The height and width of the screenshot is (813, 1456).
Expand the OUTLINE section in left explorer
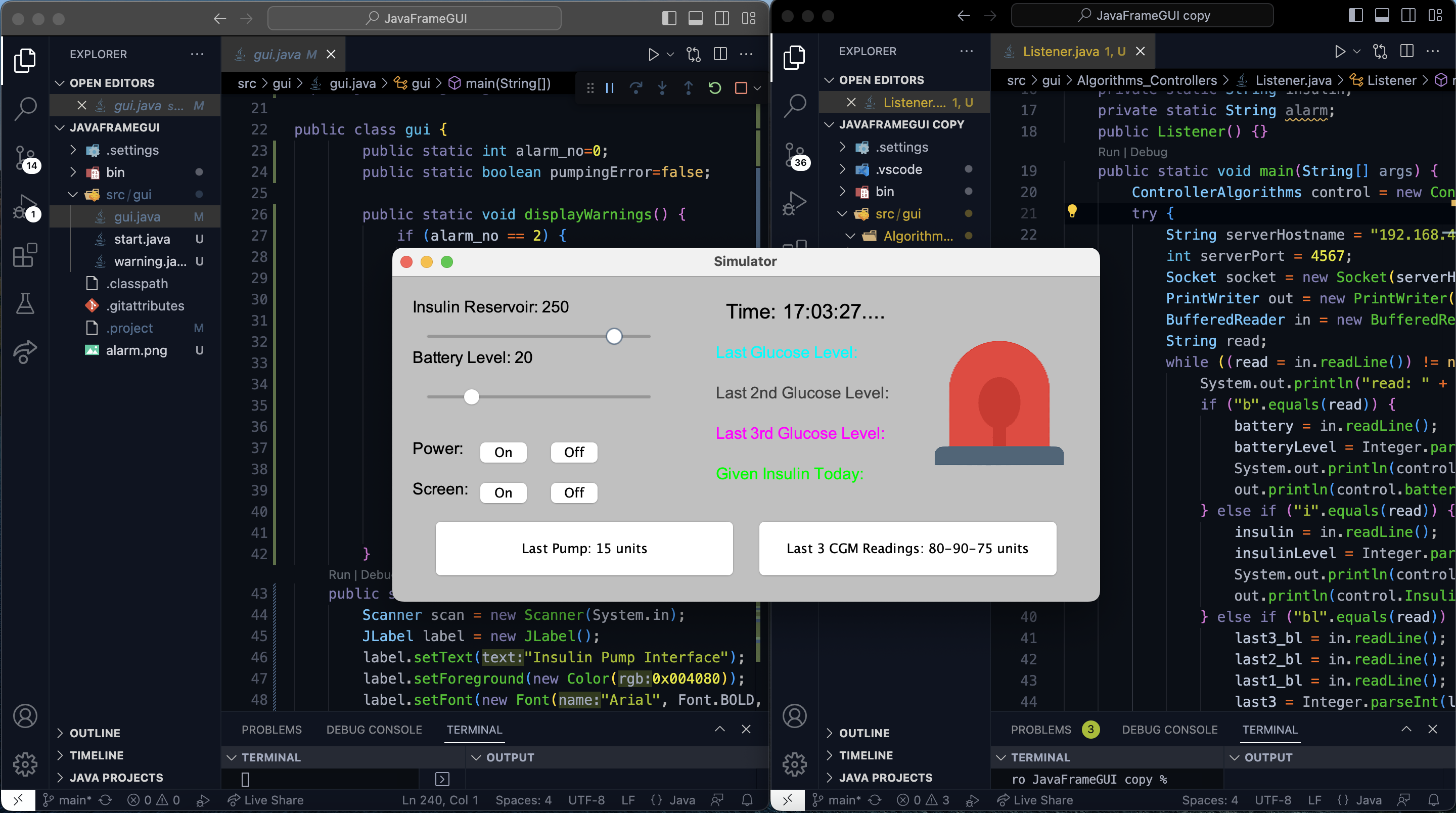tap(95, 733)
